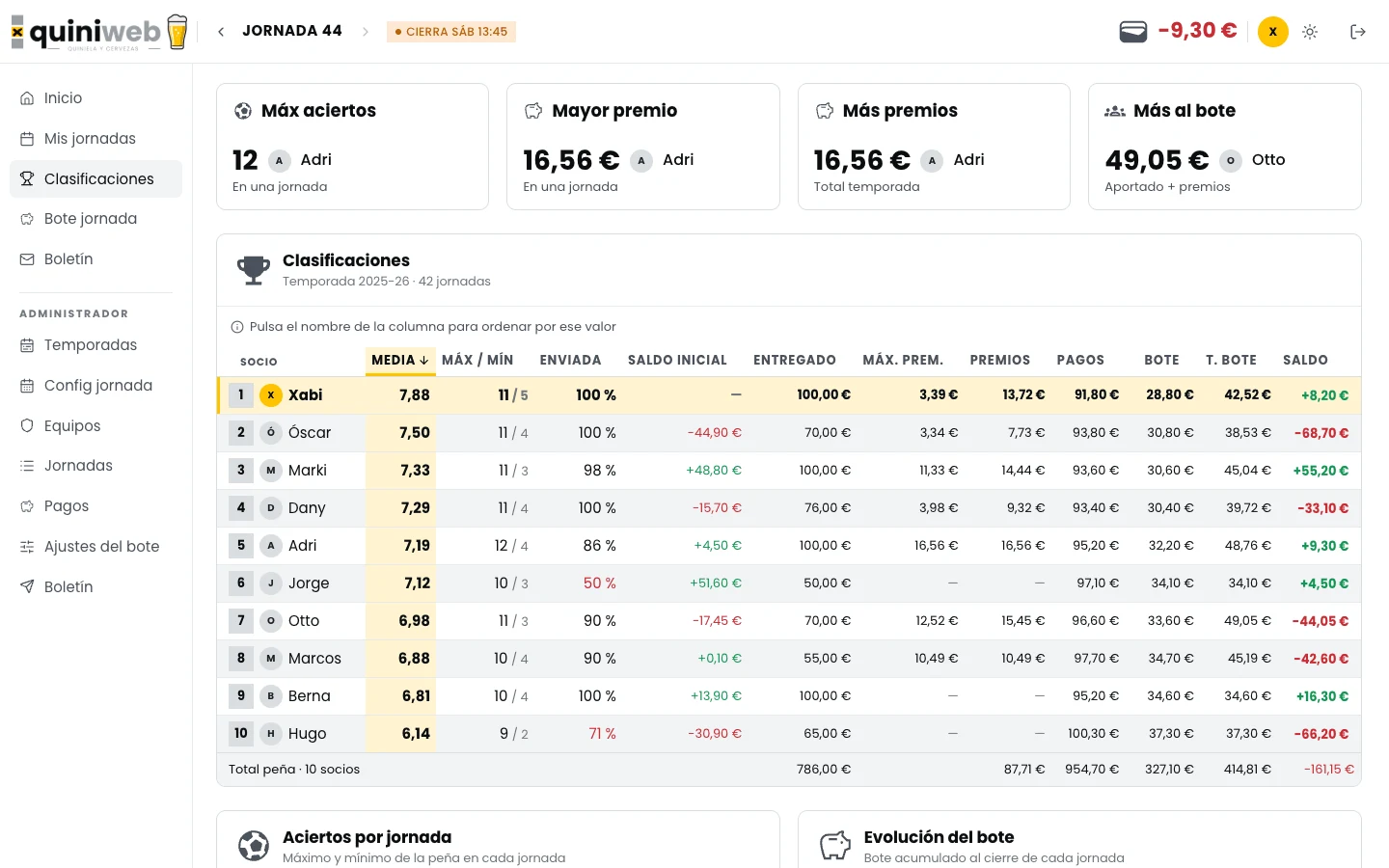Click the quiniweb logo

[99, 32]
